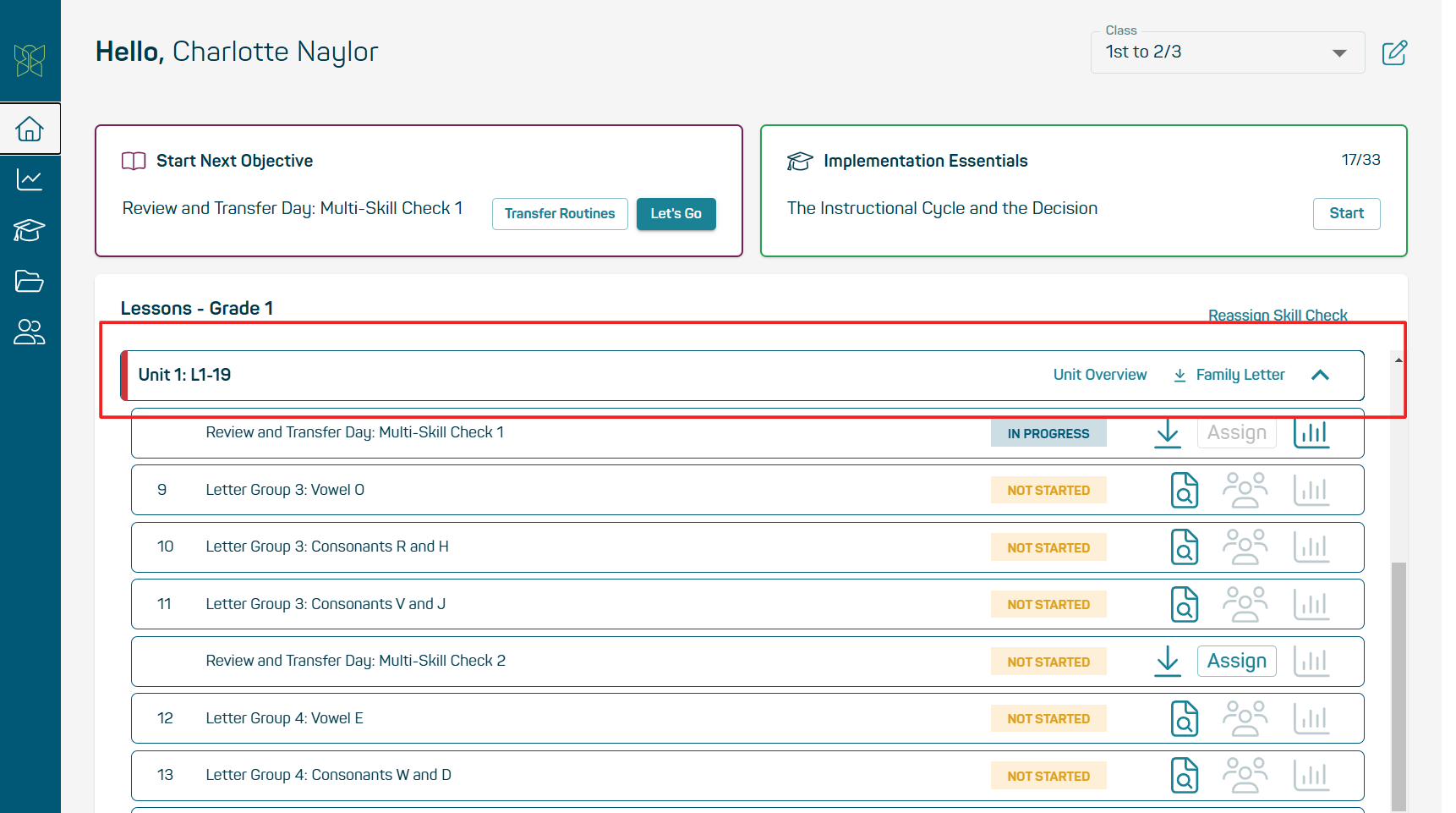Click the lessons list vertical scrollbar
The height and width of the screenshot is (813, 1456).
click(1399, 677)
